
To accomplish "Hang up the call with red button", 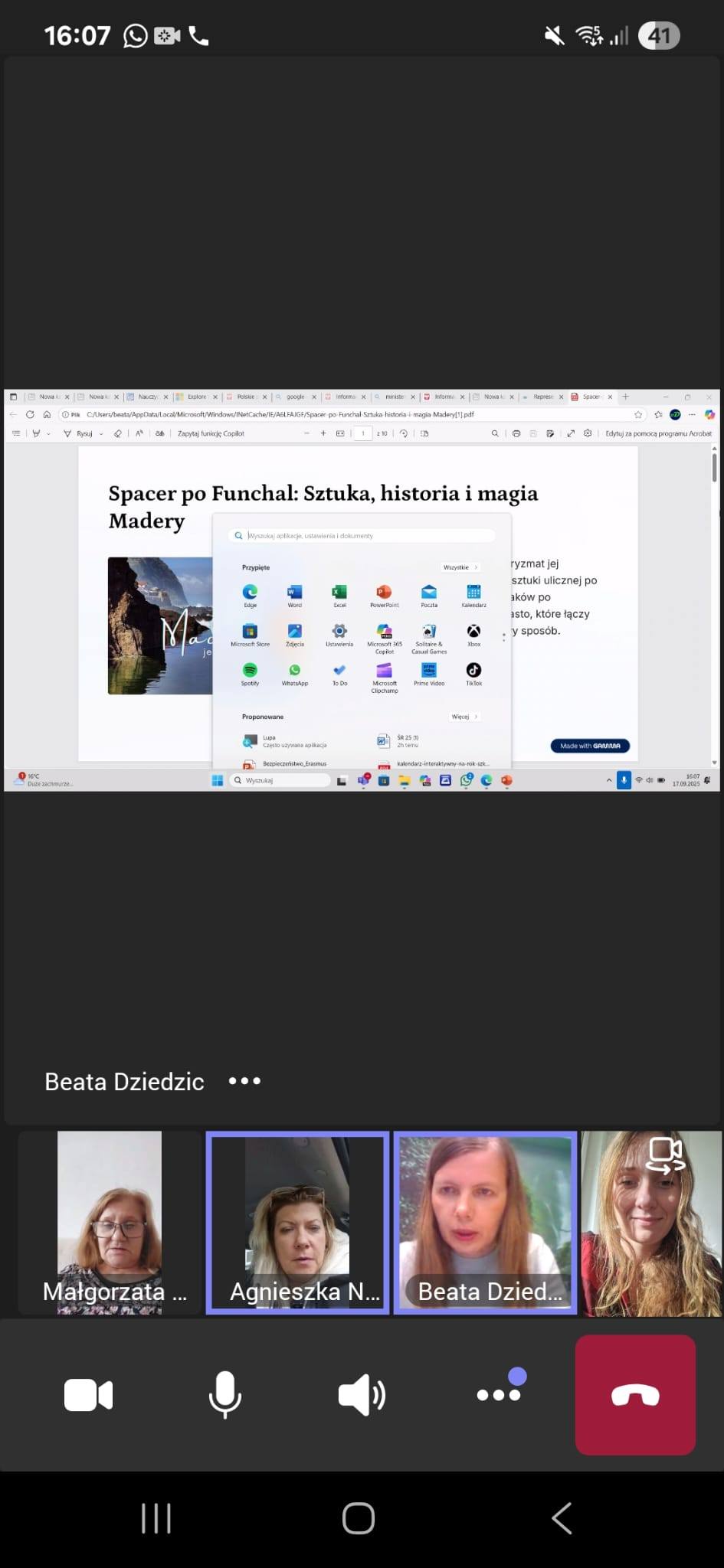I will click(635, 1395).
